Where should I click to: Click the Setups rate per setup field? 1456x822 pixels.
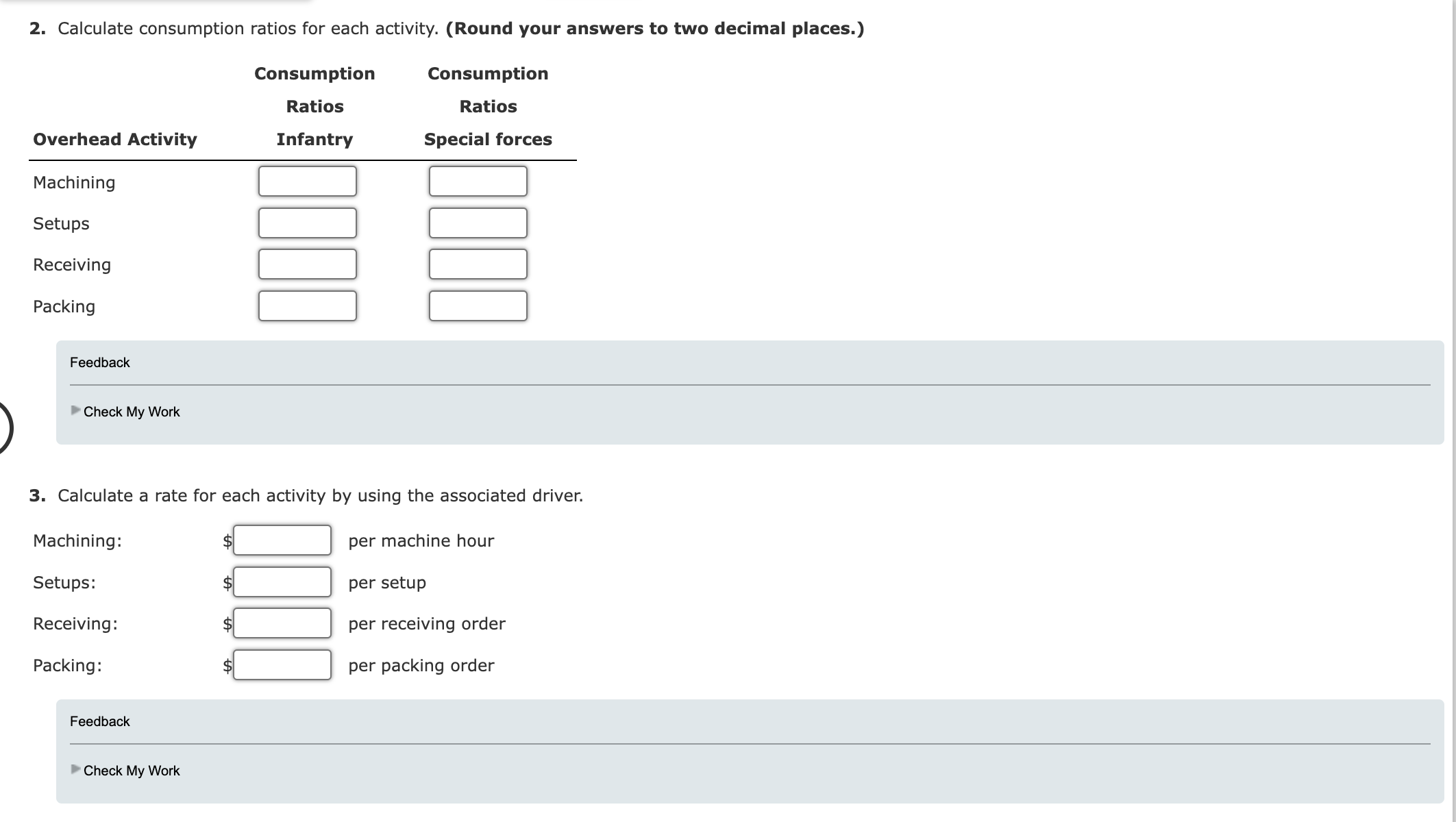[x=282, y=582]
